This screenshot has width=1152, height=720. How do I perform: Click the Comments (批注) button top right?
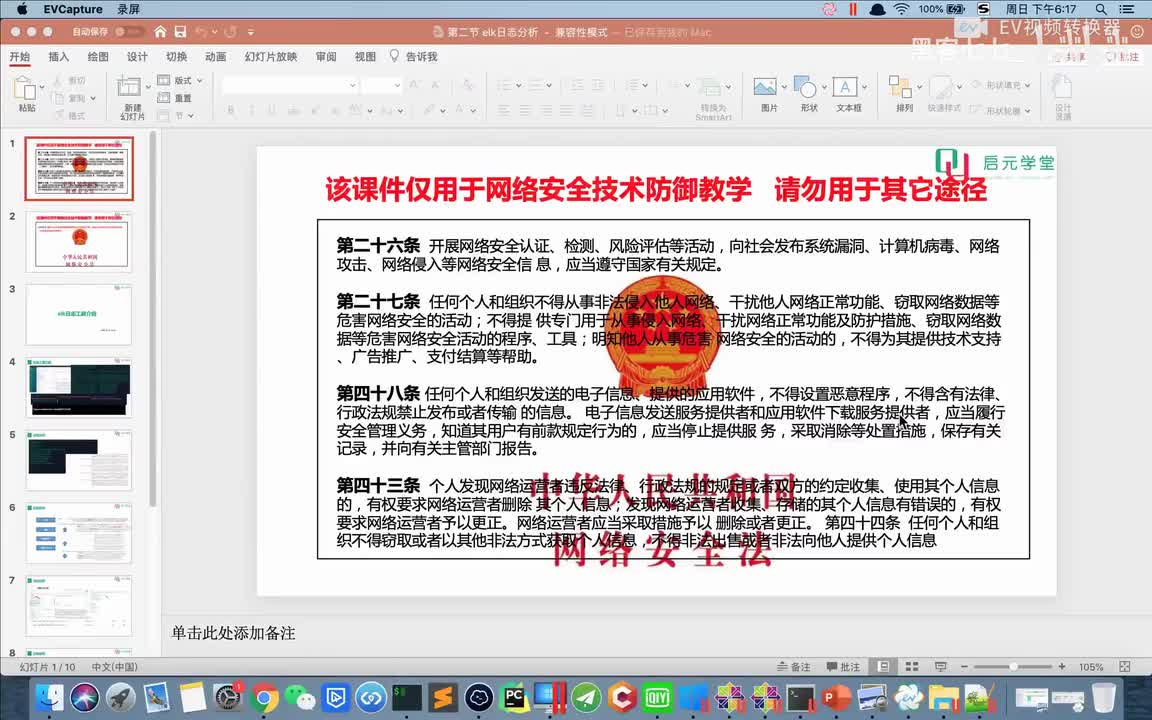pos(1123,57)
